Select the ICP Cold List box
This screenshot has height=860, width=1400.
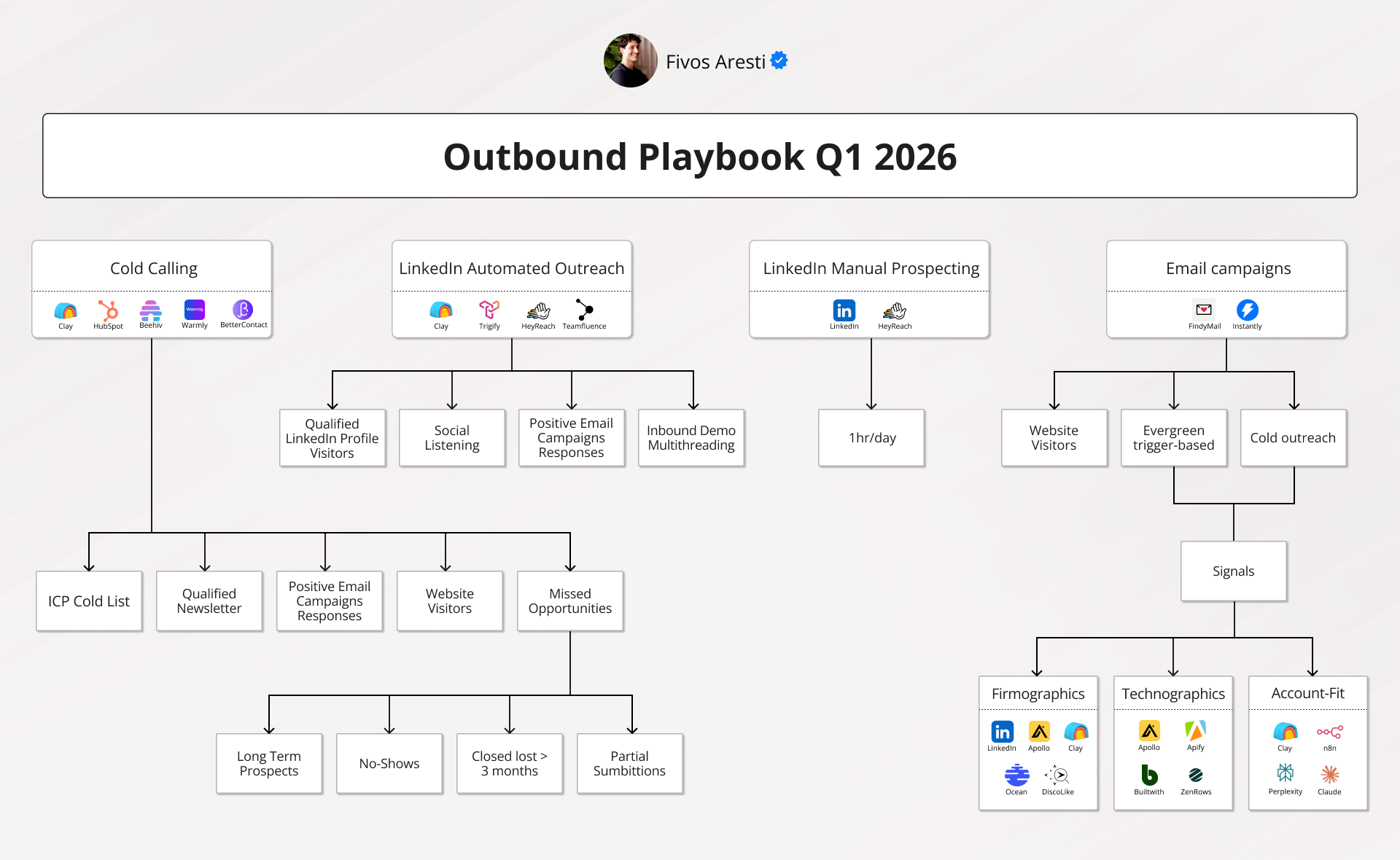89,601
